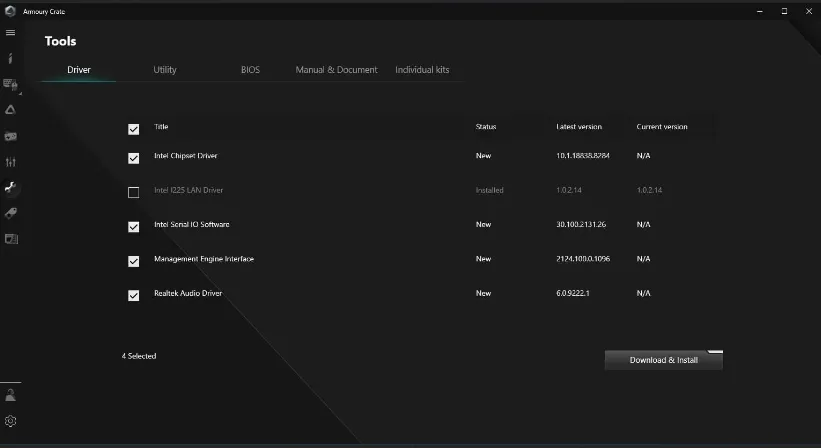Click the New status of Intel Chipset Driver
The height and width of the screenshot is (448, 821).
coord(483,155)
